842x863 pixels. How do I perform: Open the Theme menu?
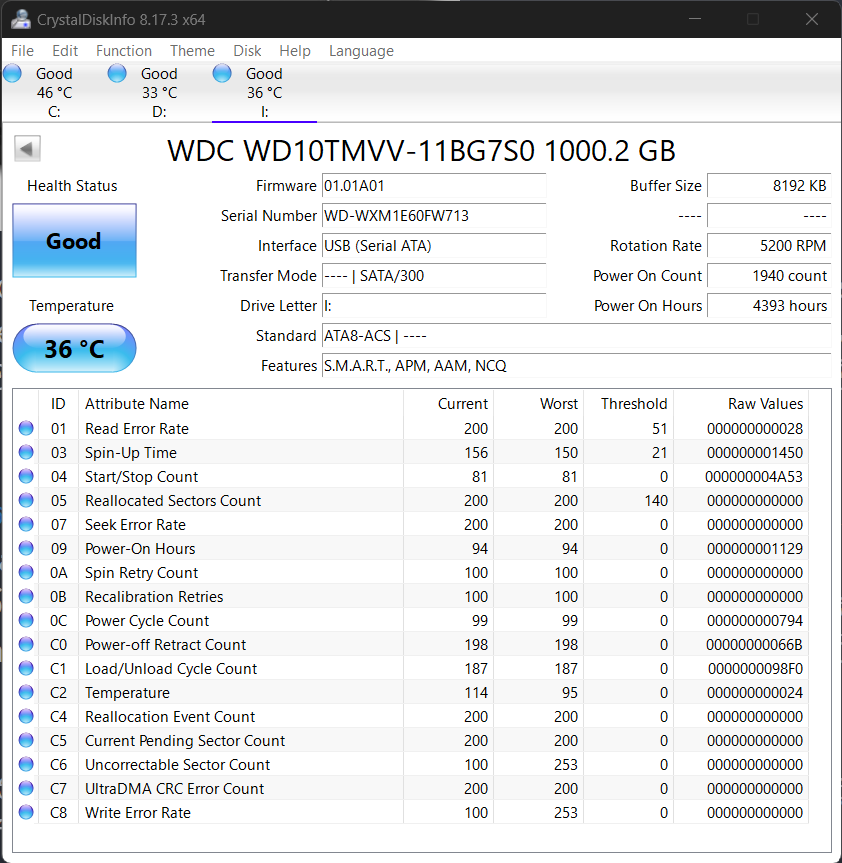(x=192, y=51)
